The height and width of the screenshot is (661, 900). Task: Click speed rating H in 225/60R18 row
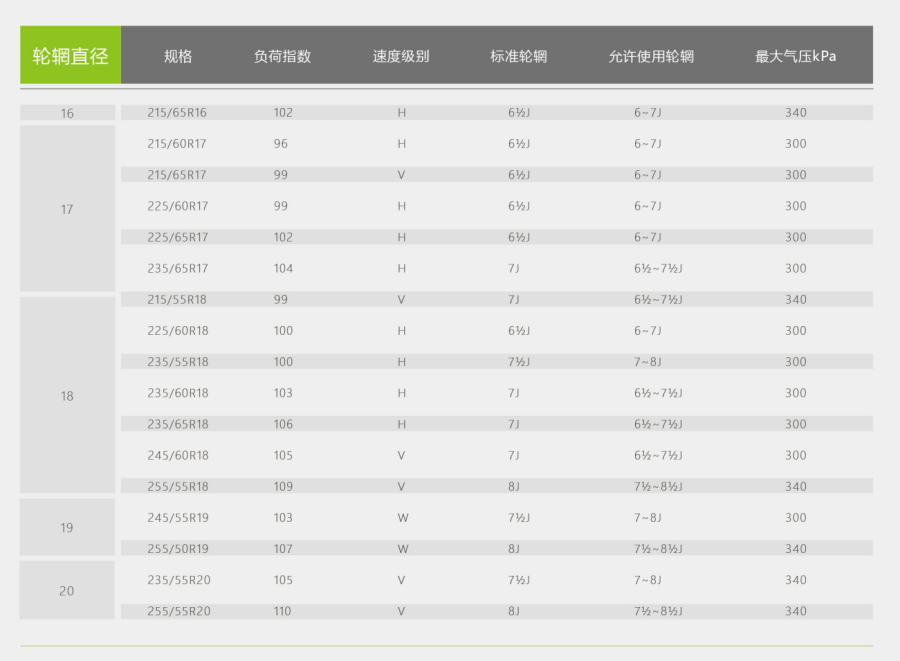coord(402,330)
